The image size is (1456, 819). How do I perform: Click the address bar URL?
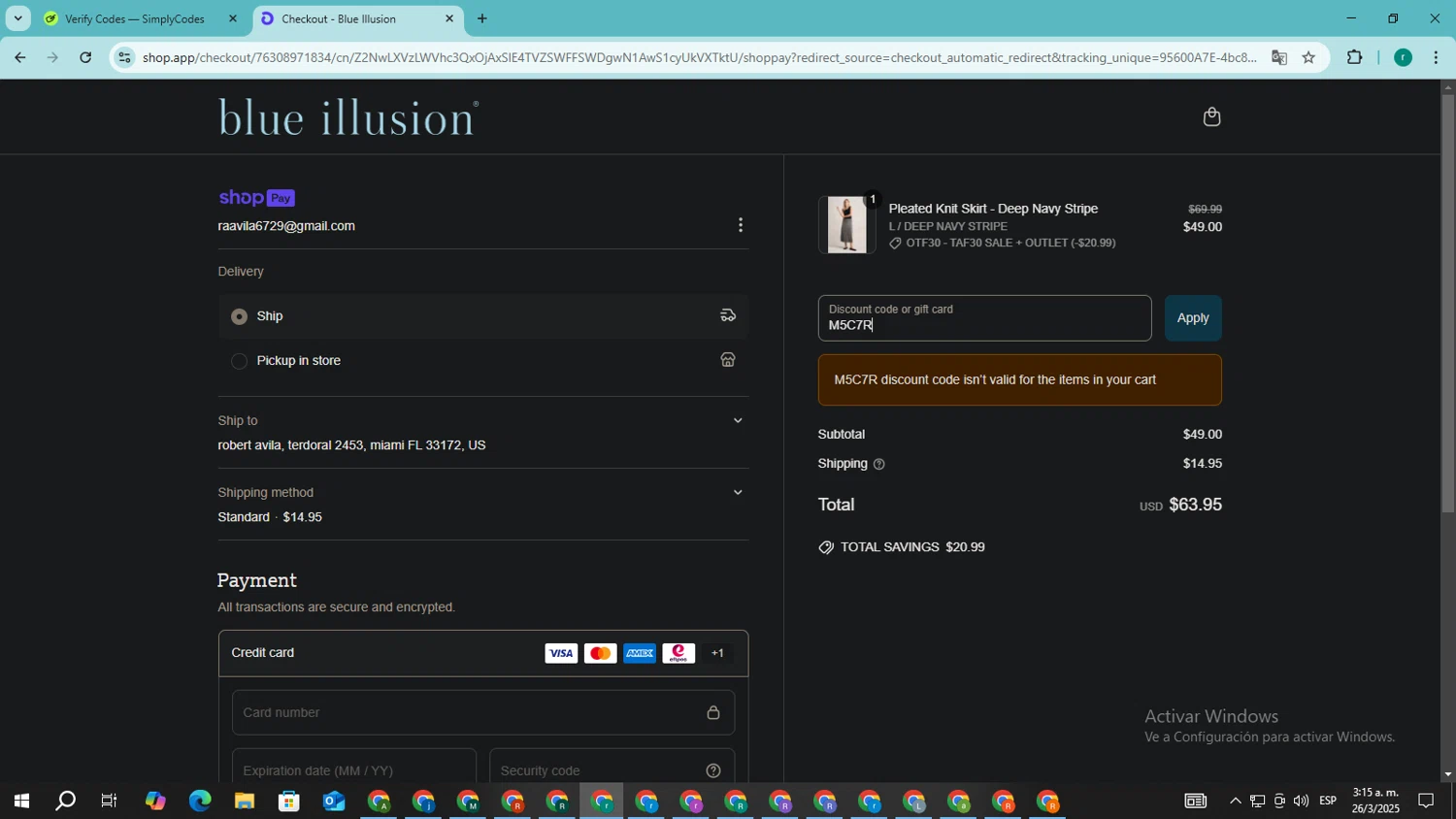click(x=699, y=57)
